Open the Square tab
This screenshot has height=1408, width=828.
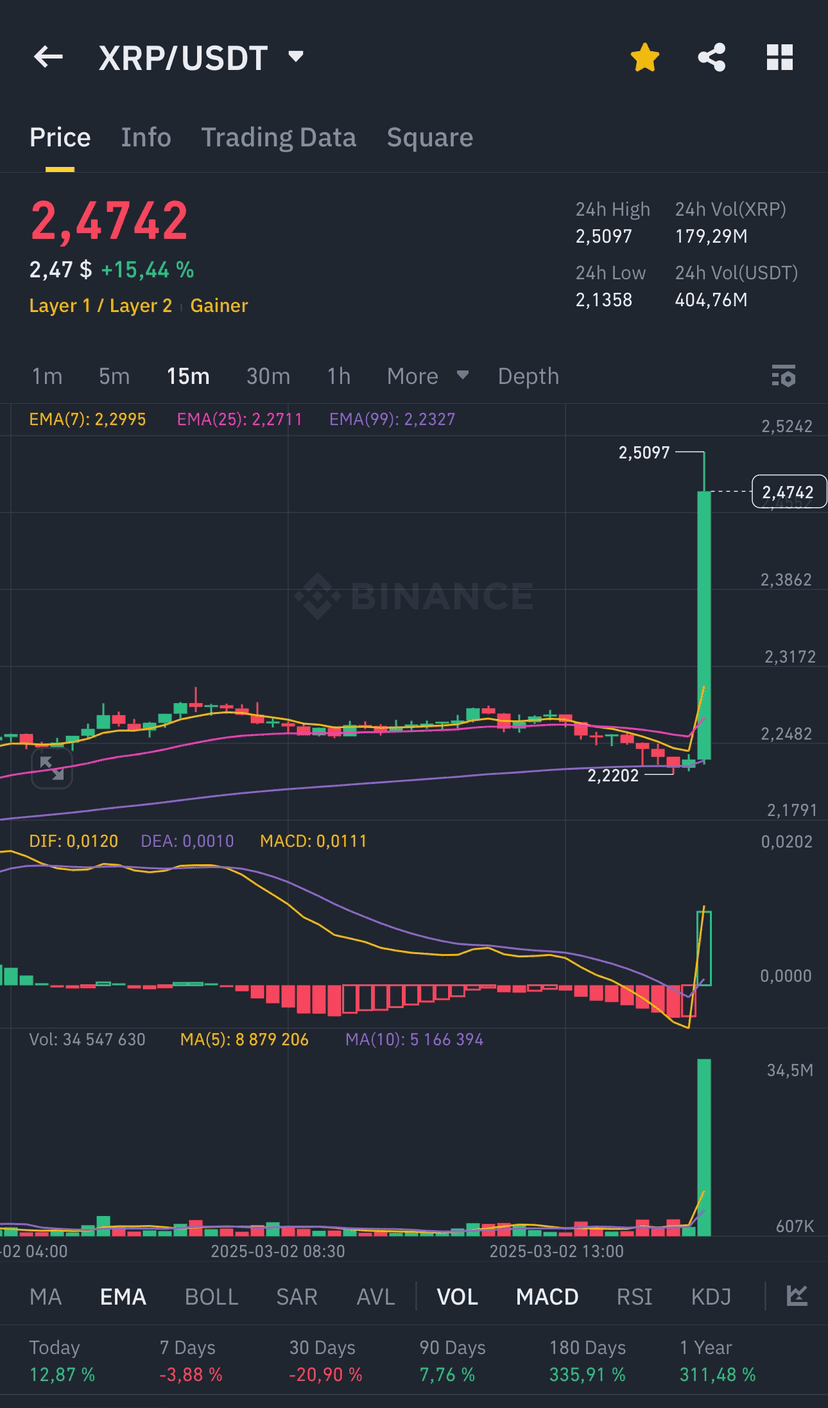point(430,137)
